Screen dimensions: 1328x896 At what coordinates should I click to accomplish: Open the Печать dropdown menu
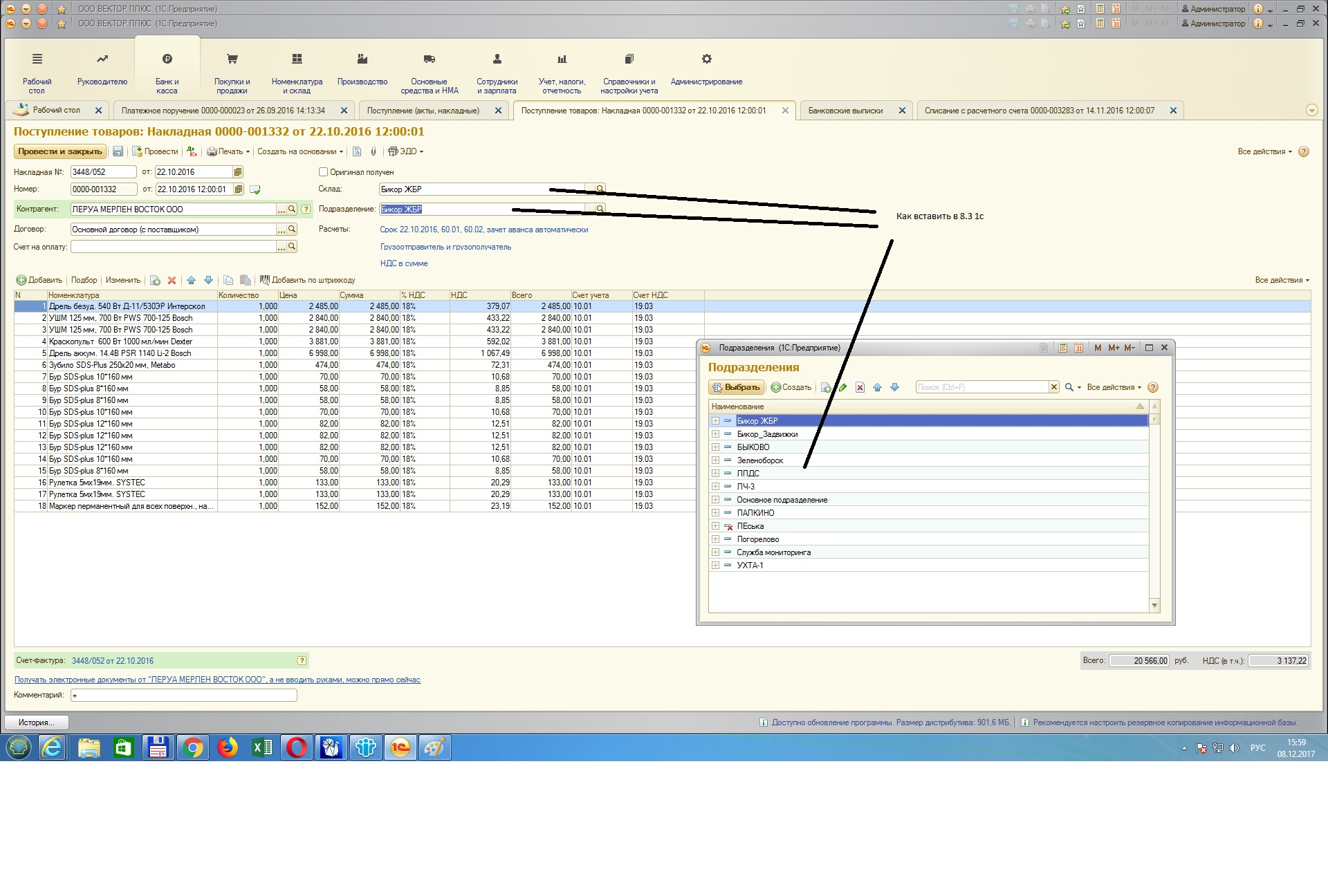228,152
